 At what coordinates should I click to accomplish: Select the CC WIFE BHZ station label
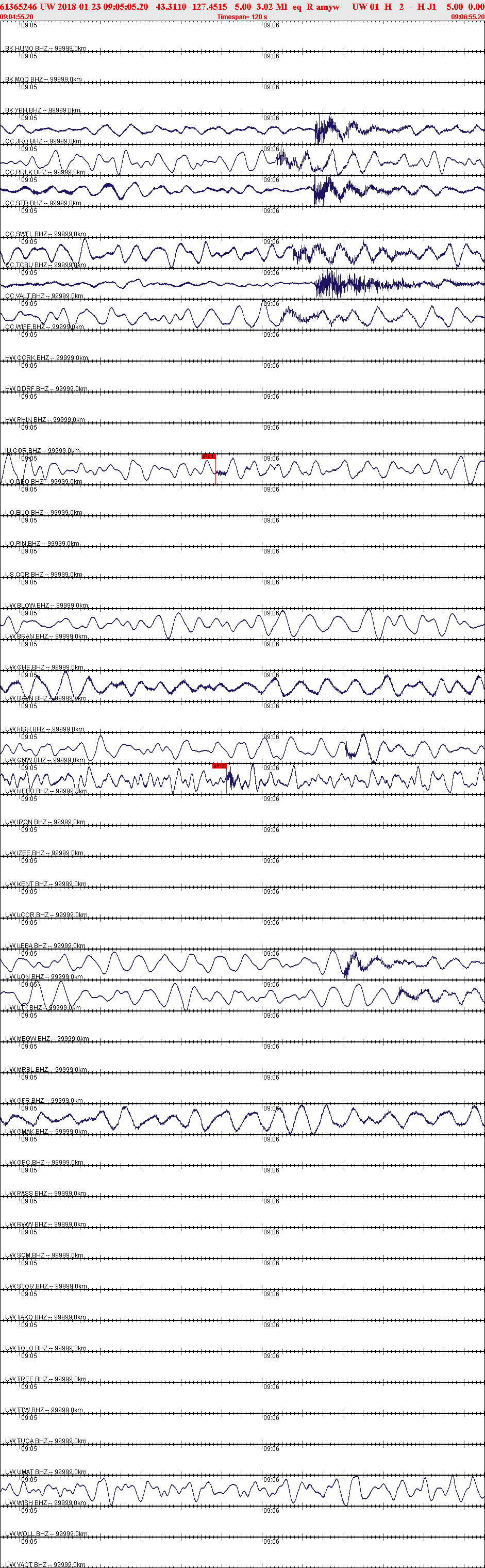[44, 328]
